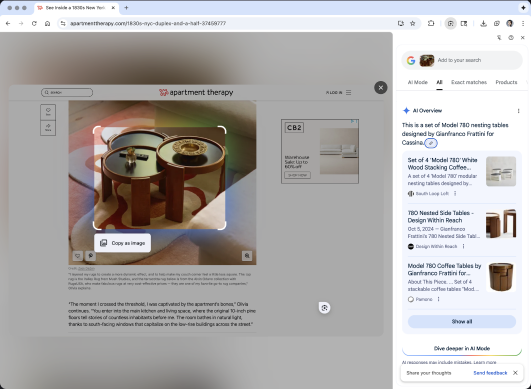Click the heart icon below the photo
Image resolution: width=531 pixels, height=389 pixels.
point(78,256)
